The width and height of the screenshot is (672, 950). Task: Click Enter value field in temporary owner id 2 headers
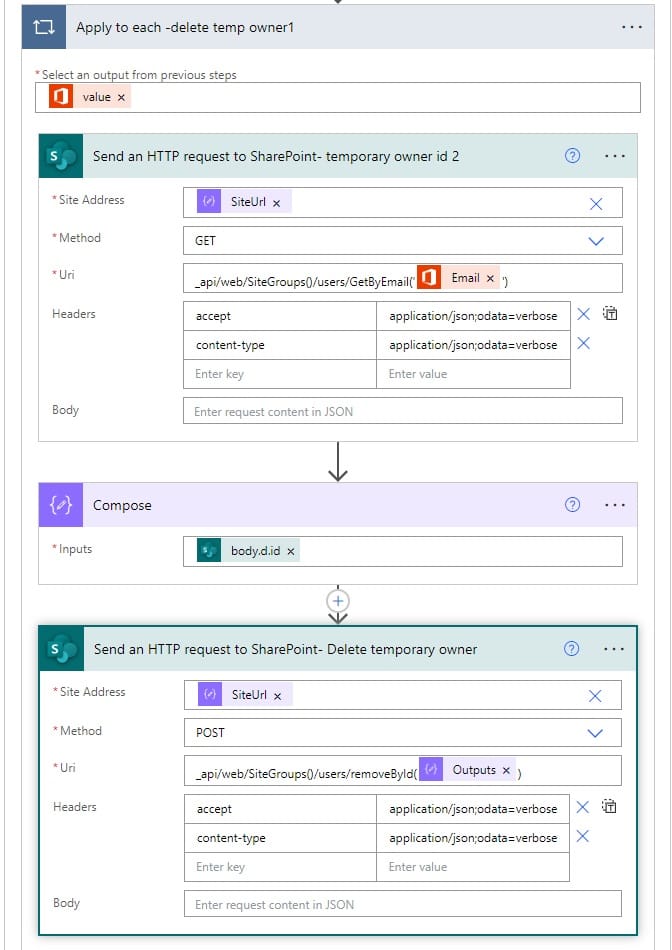[473, 374]
